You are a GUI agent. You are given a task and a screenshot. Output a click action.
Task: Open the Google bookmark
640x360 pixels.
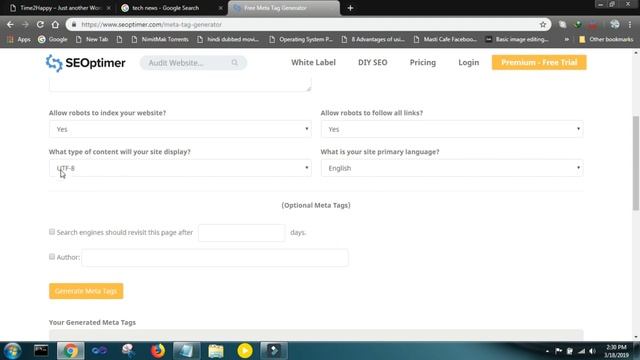coord(53,39)
